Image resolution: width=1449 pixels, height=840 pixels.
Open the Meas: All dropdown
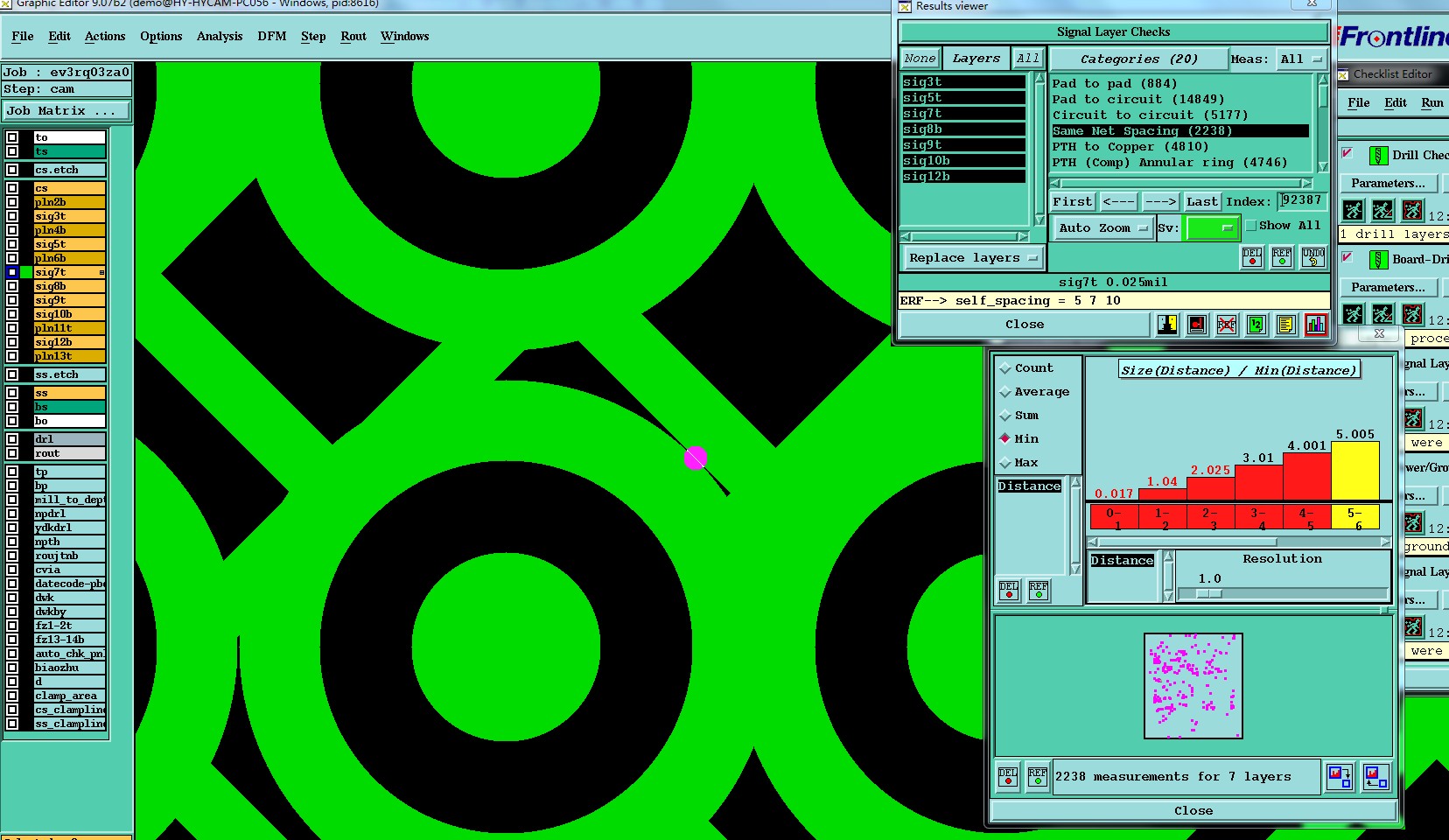coord(1301,59)
